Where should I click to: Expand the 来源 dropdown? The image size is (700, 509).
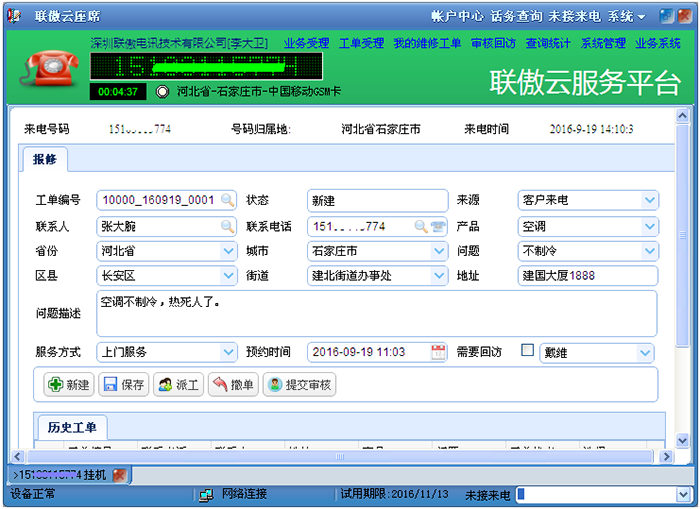point(650,200)
